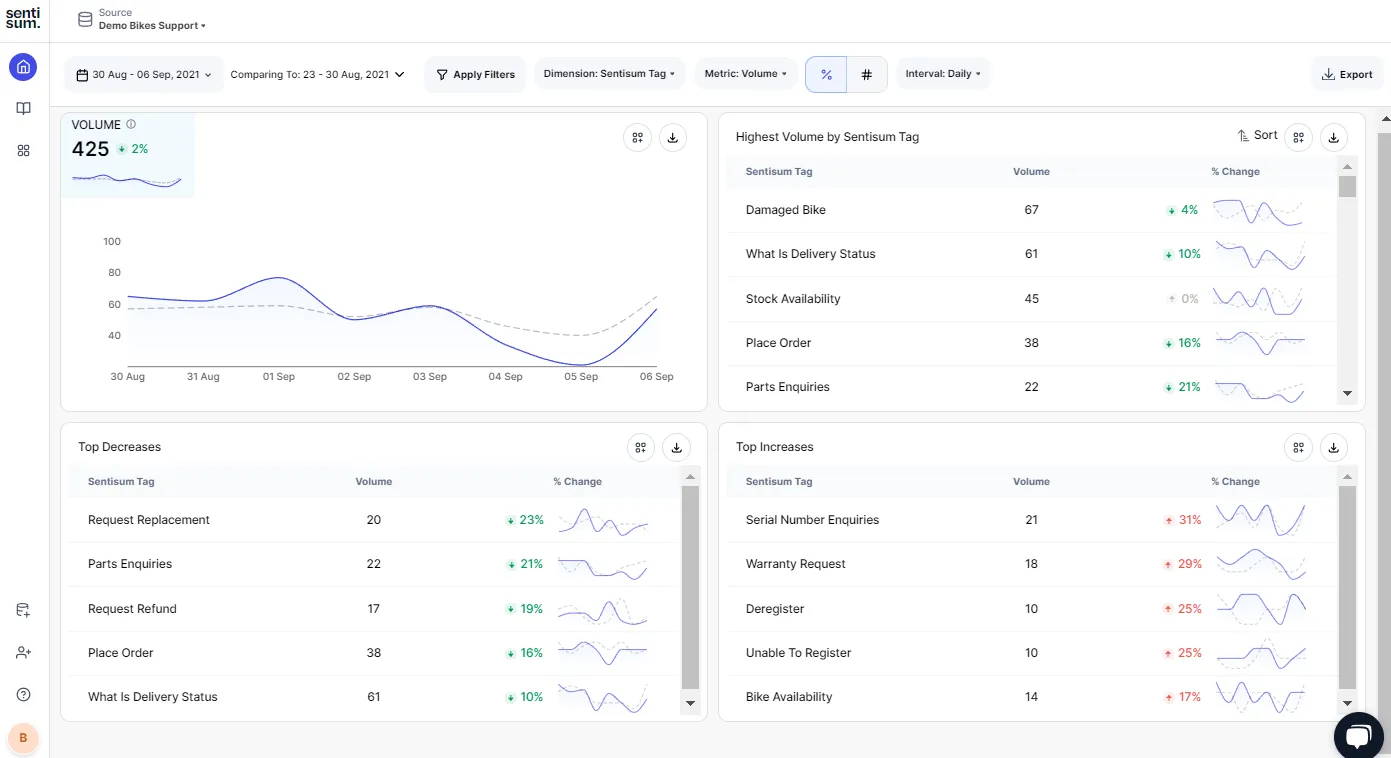Select Unable To Register row
The height and width of the screenshot is (758, 1391).
coord(1032,653)
